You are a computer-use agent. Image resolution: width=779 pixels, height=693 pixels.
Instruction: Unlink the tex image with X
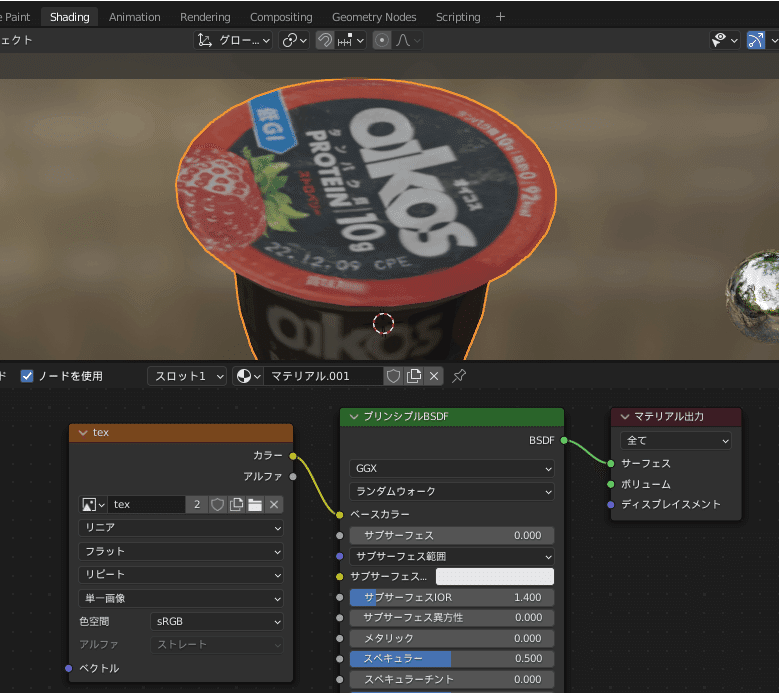[274, 505]
